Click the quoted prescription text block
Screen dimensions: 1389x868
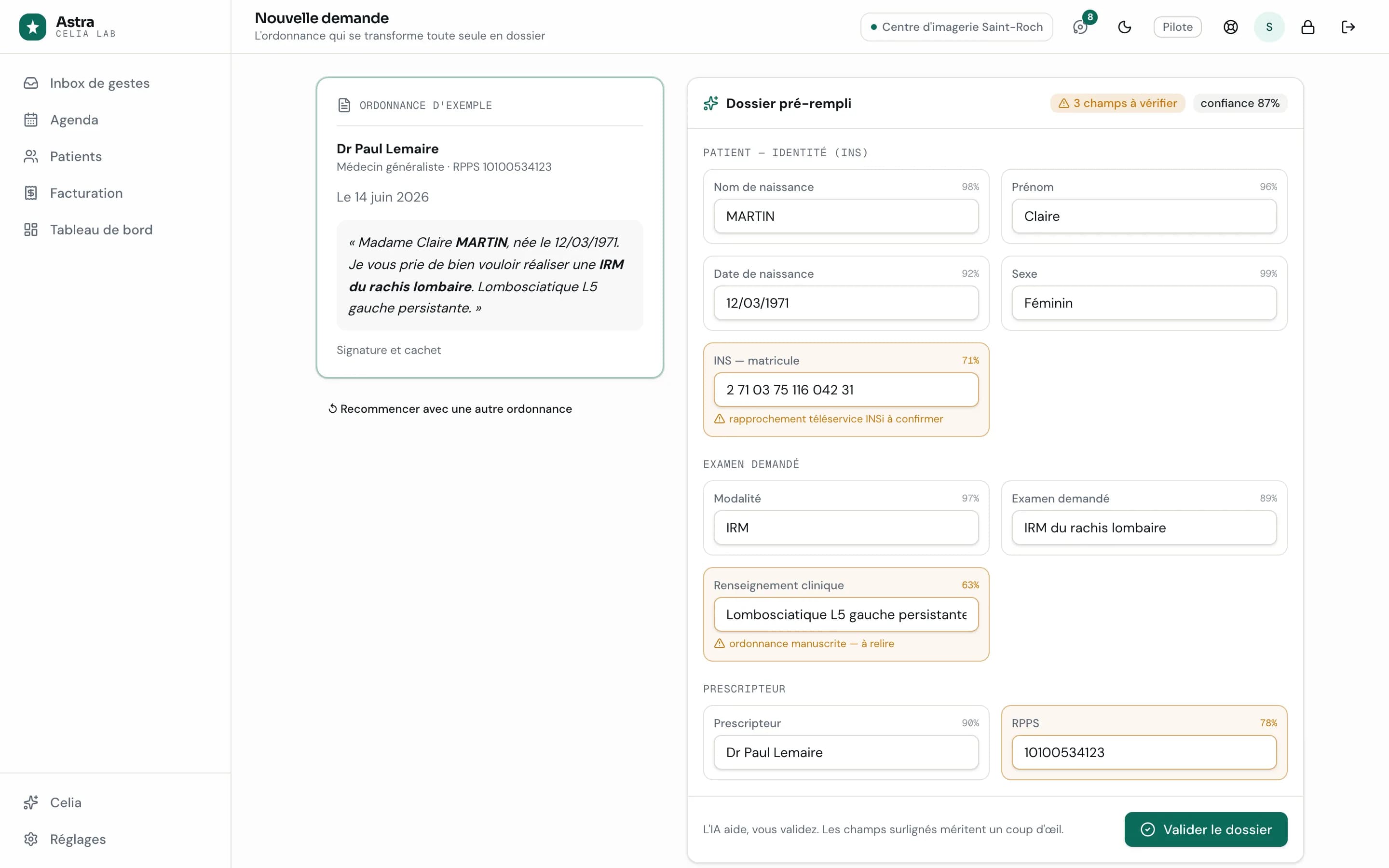point(490,275)
